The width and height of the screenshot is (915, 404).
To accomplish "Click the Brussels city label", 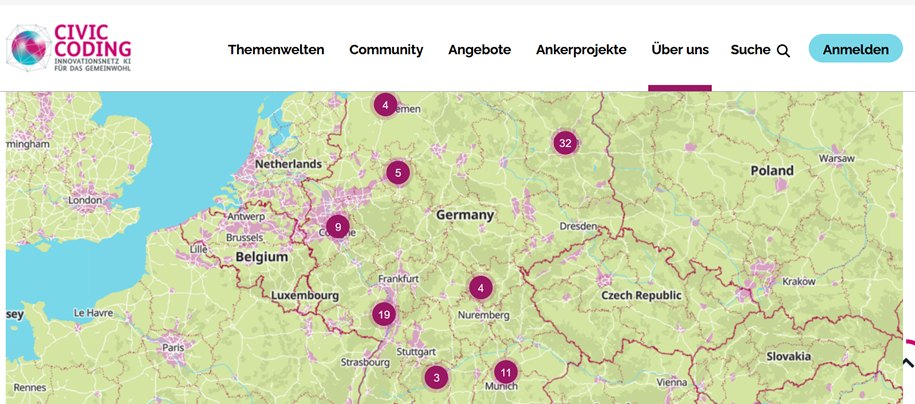I will (245, 238).
